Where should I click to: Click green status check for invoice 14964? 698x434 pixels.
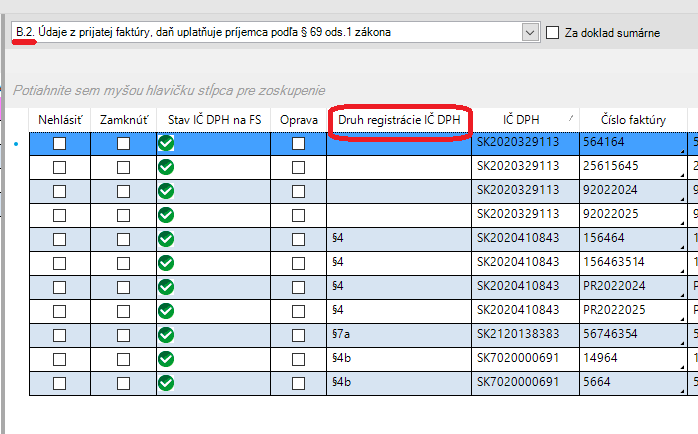(166, 360)
